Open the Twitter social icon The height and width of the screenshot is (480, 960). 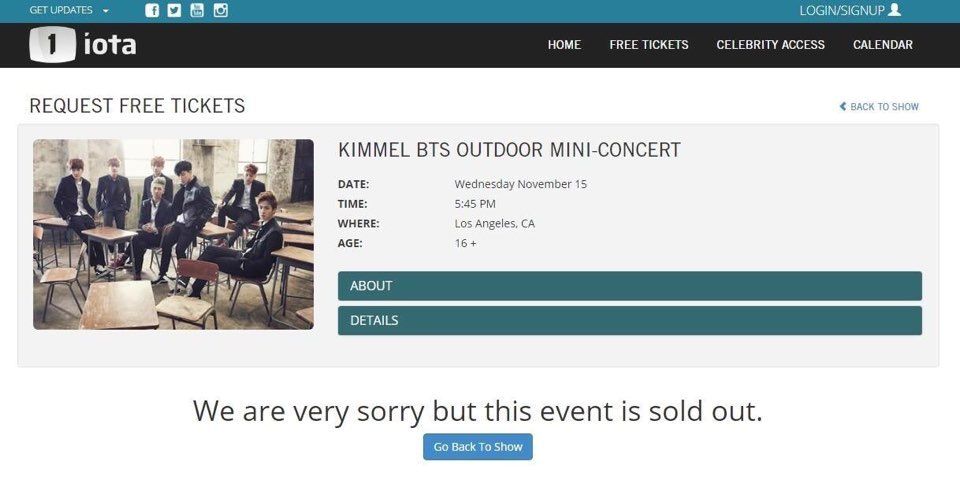tap(174, 10)
